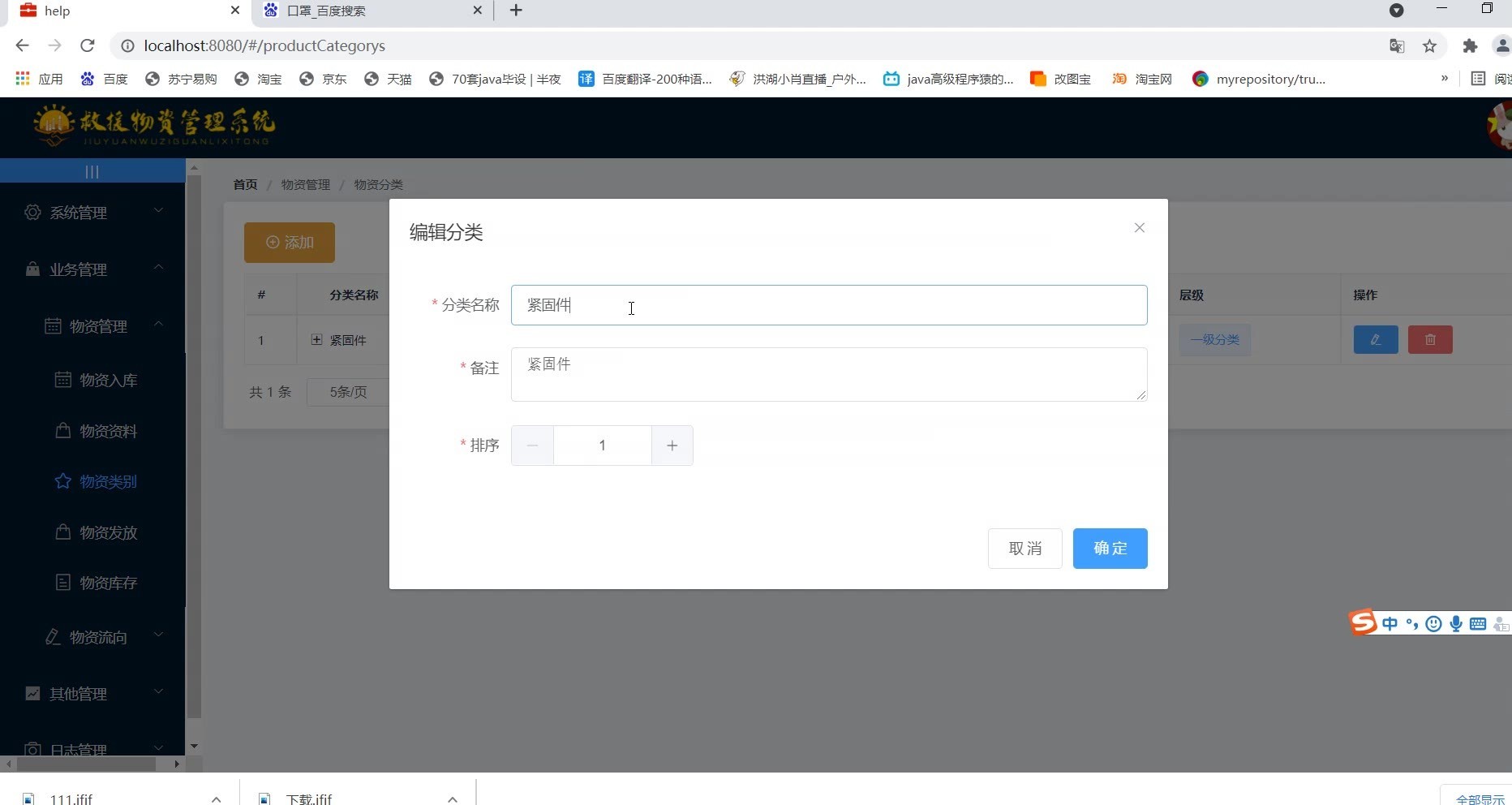The image size is (1512, 805).
Task: Open the browser extensions puzzle icon
Action: pos(1470,46)
